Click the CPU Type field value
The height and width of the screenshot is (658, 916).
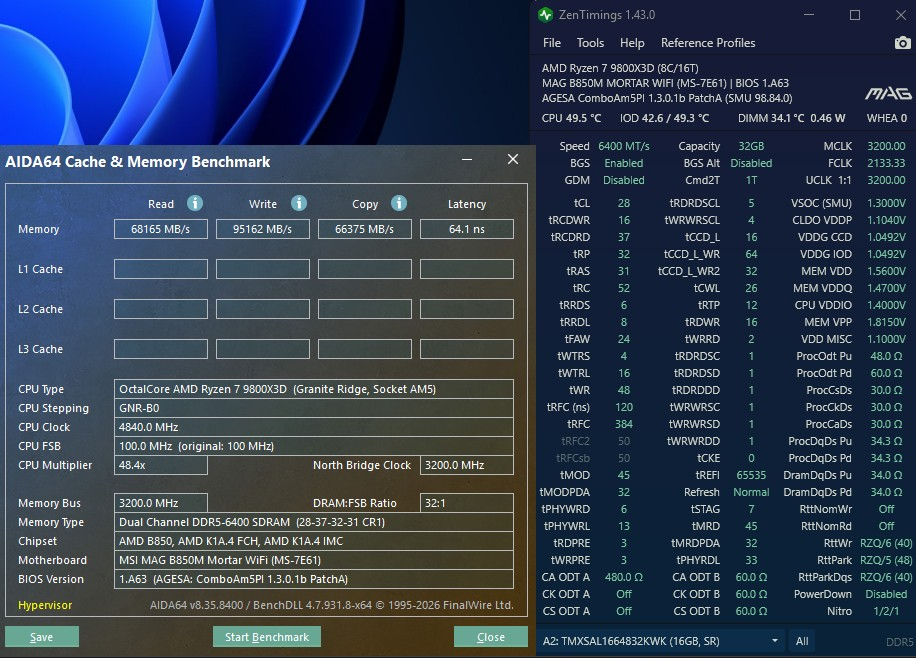314,389
